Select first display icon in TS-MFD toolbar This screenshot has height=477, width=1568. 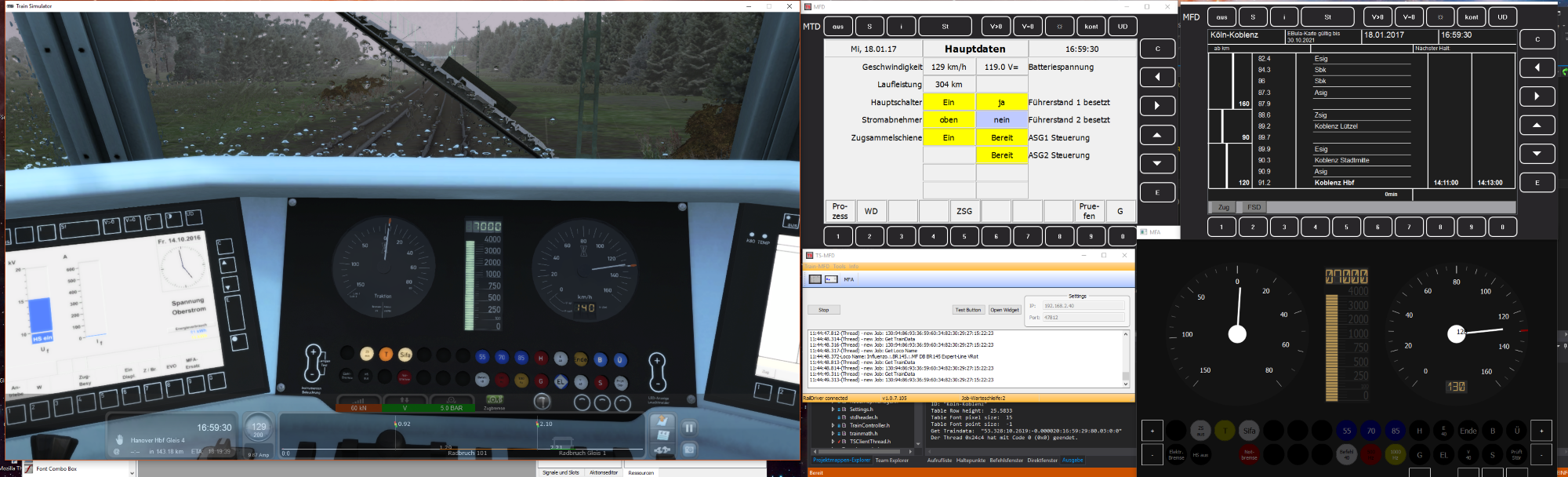[815, 279]
